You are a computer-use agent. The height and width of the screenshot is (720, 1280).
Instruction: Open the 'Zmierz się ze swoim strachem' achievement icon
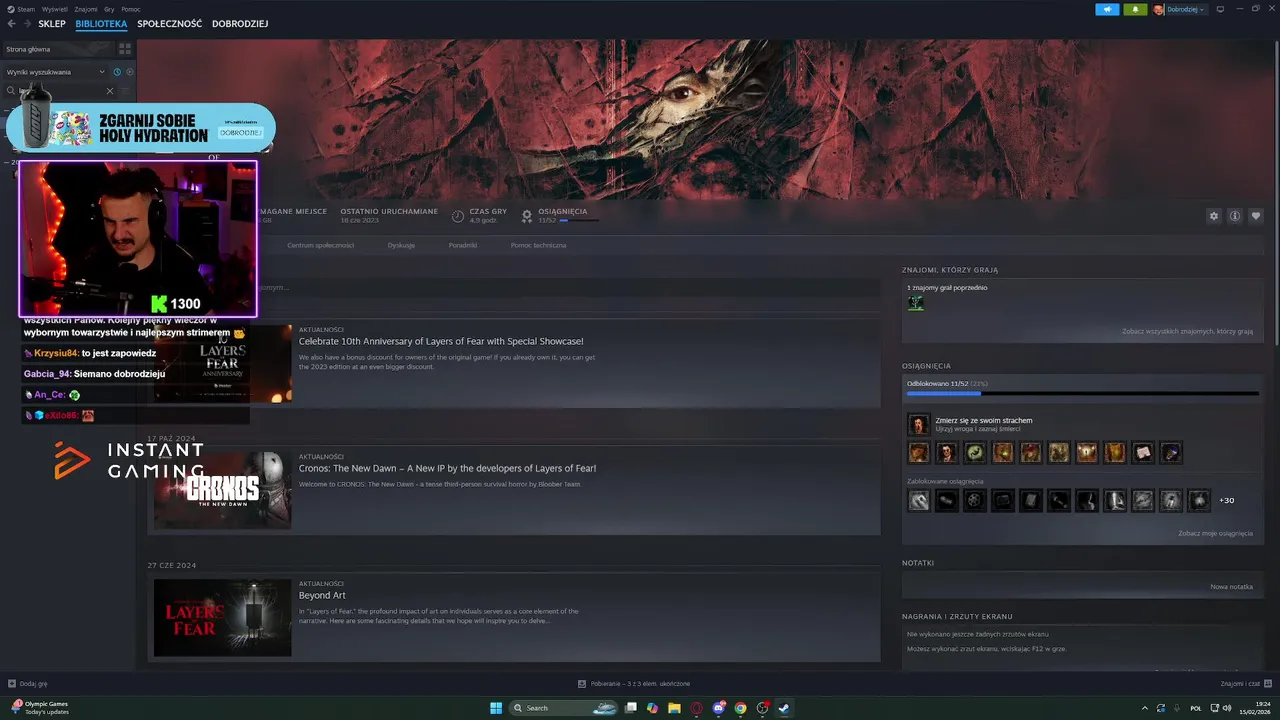[918, 425]
